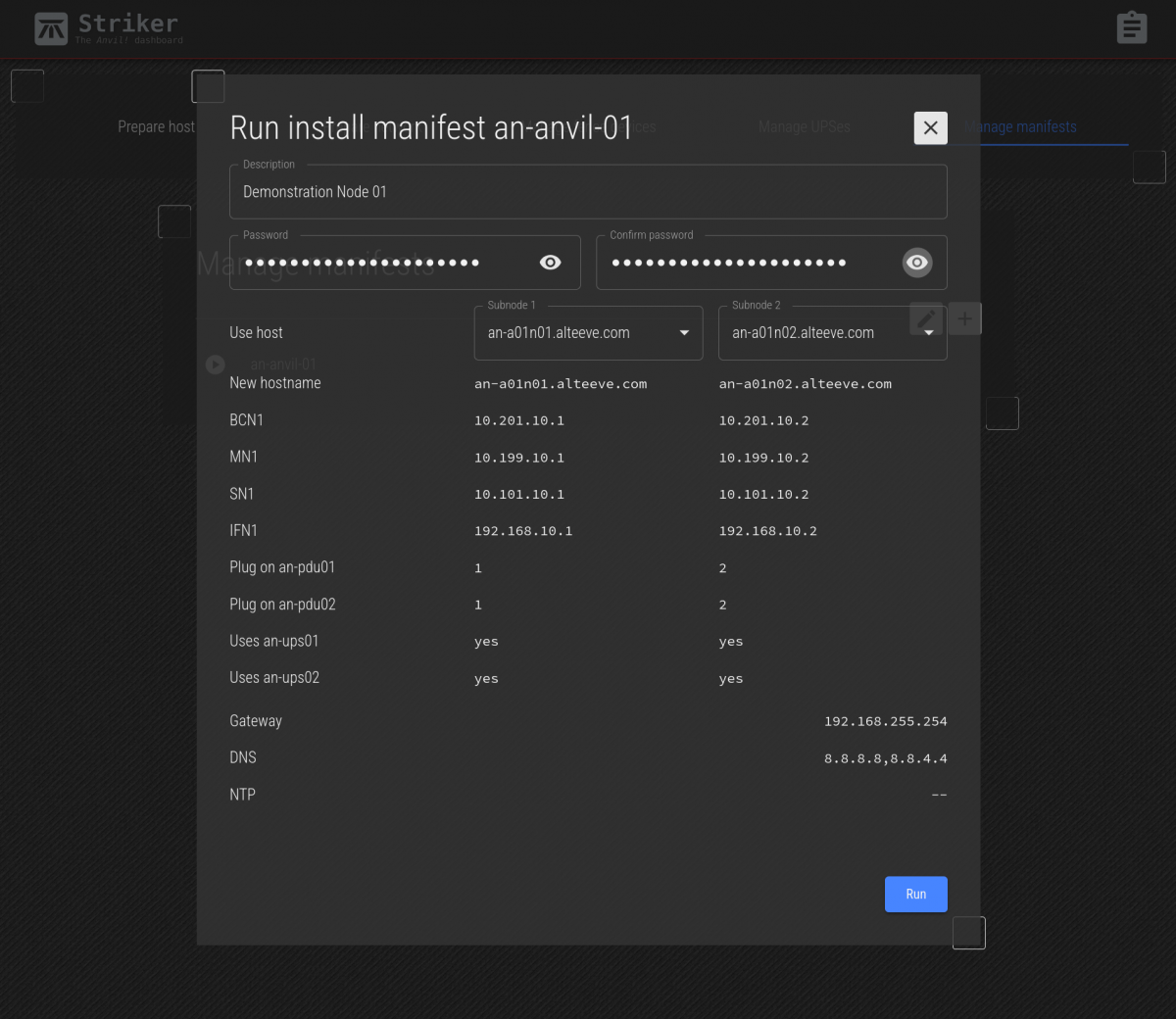Focus the Description input field

click(x=588, y=192)
